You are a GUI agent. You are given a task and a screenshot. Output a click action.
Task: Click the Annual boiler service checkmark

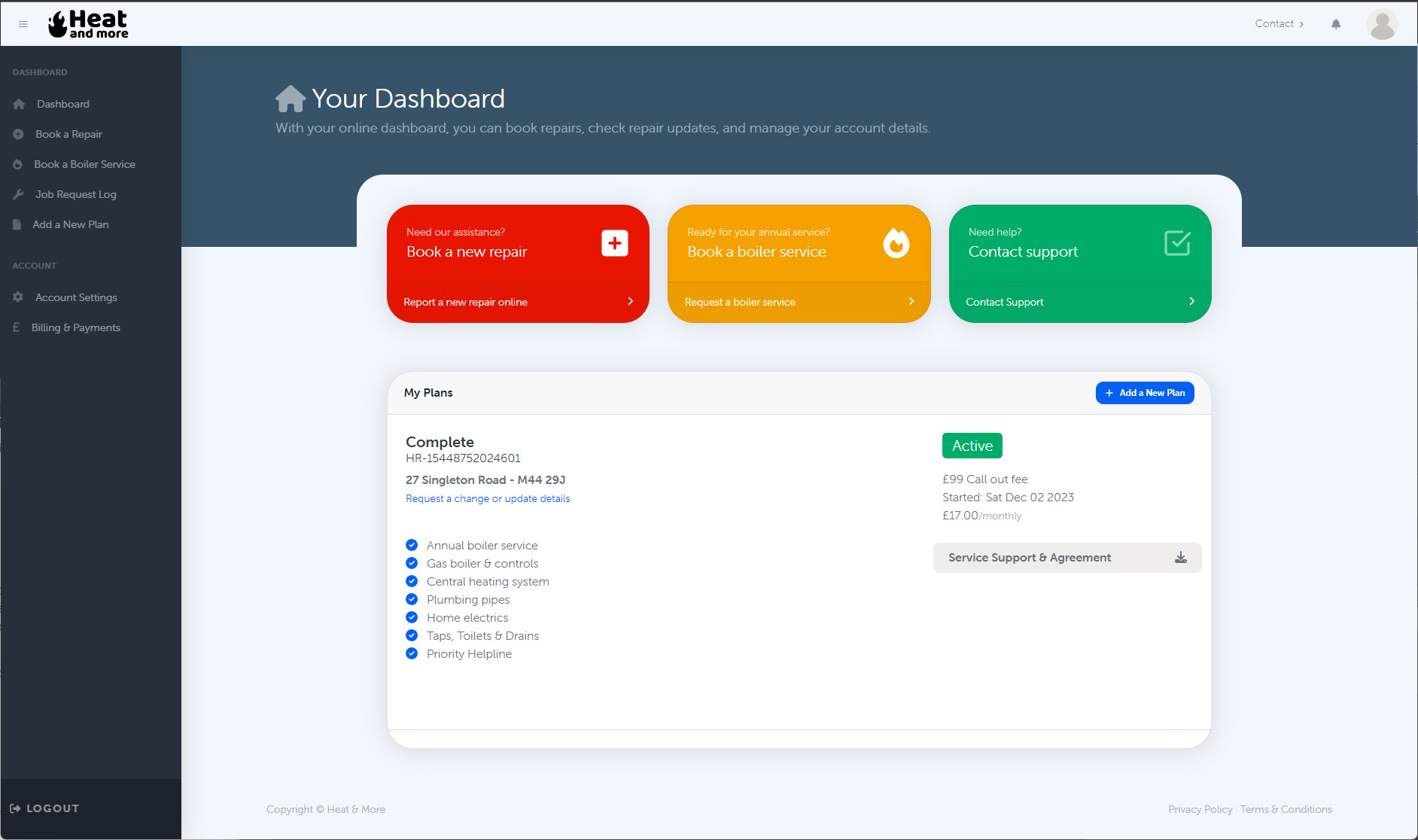[412, 546]
